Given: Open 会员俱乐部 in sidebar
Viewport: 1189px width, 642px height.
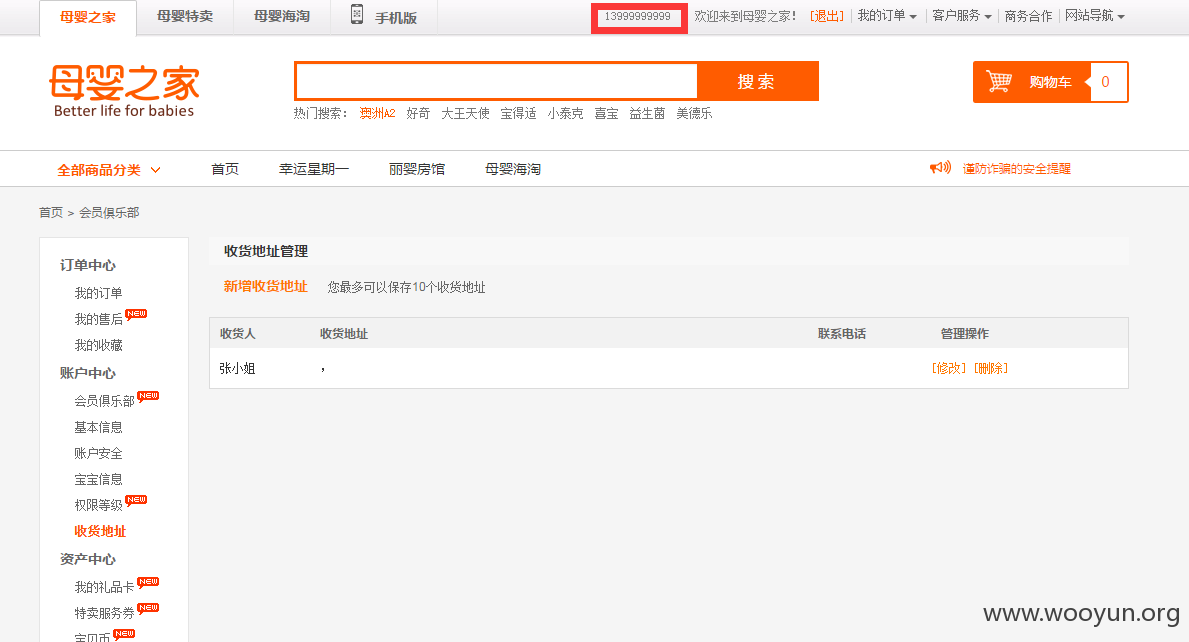Looking at the screenshot, I should coord(104,401).
